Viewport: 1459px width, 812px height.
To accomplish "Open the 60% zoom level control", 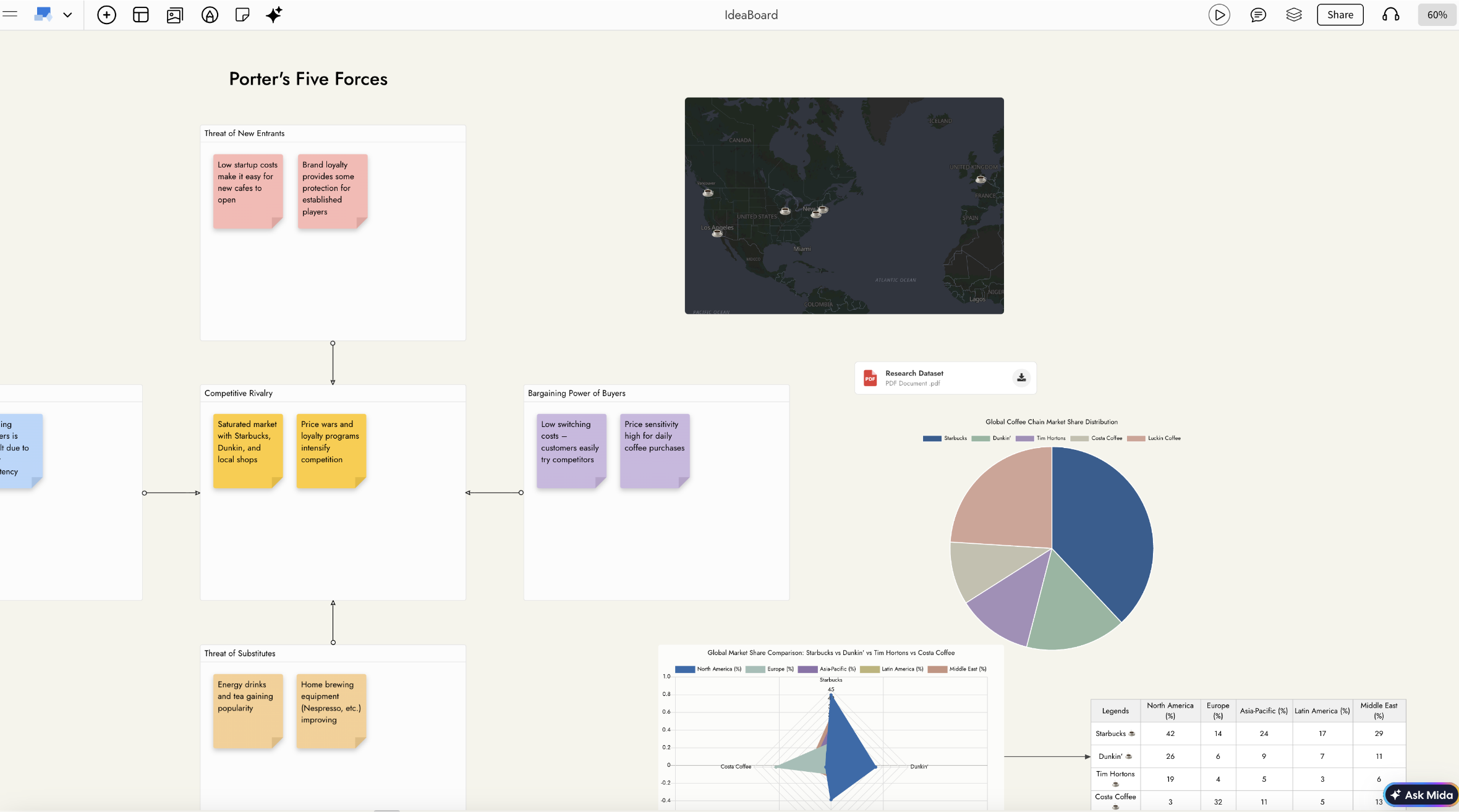I will [x=1437, y=15].
